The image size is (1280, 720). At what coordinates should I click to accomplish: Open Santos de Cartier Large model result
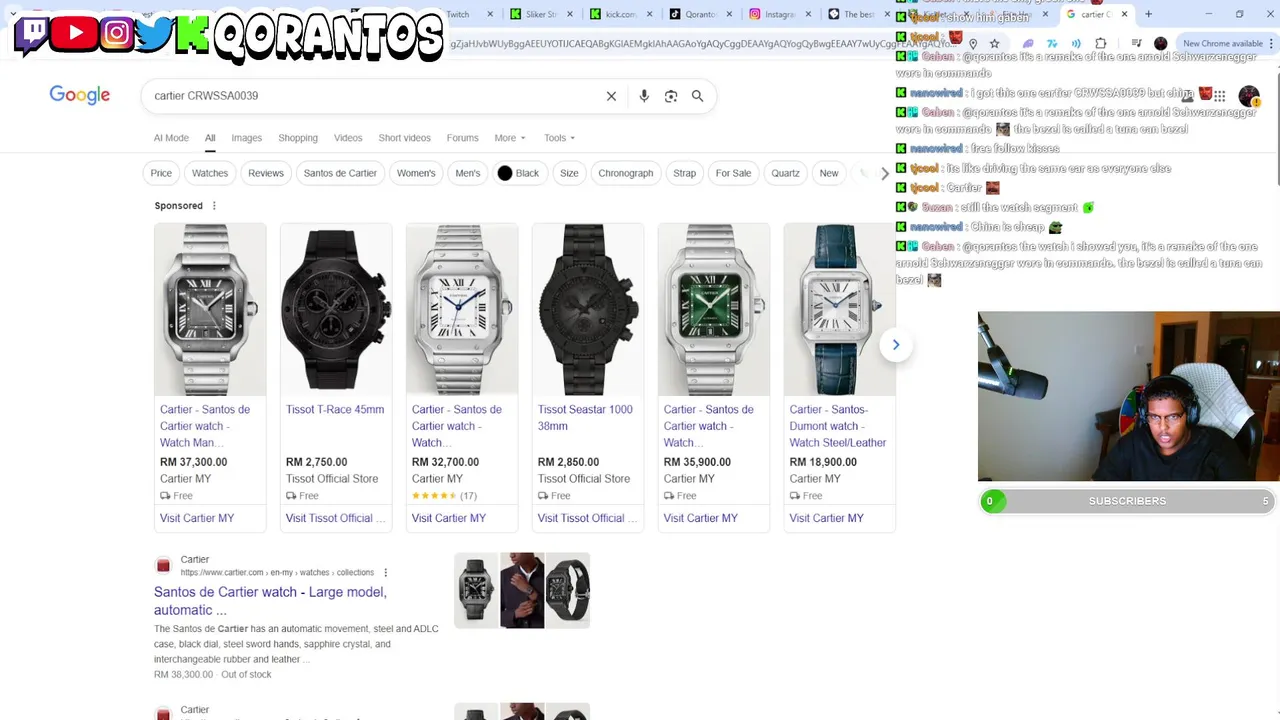pos(270,601)
